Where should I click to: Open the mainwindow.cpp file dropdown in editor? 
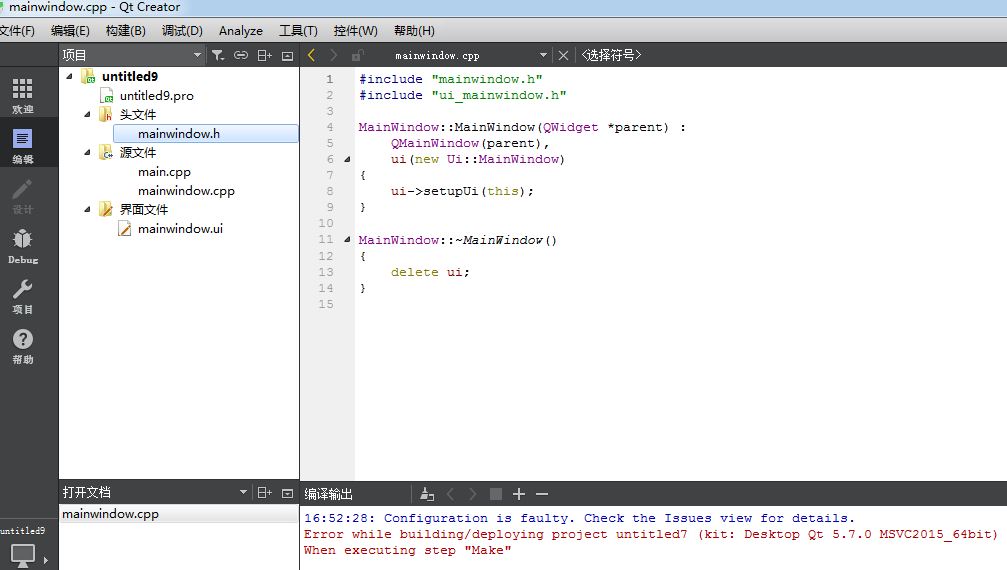point(543,56)
